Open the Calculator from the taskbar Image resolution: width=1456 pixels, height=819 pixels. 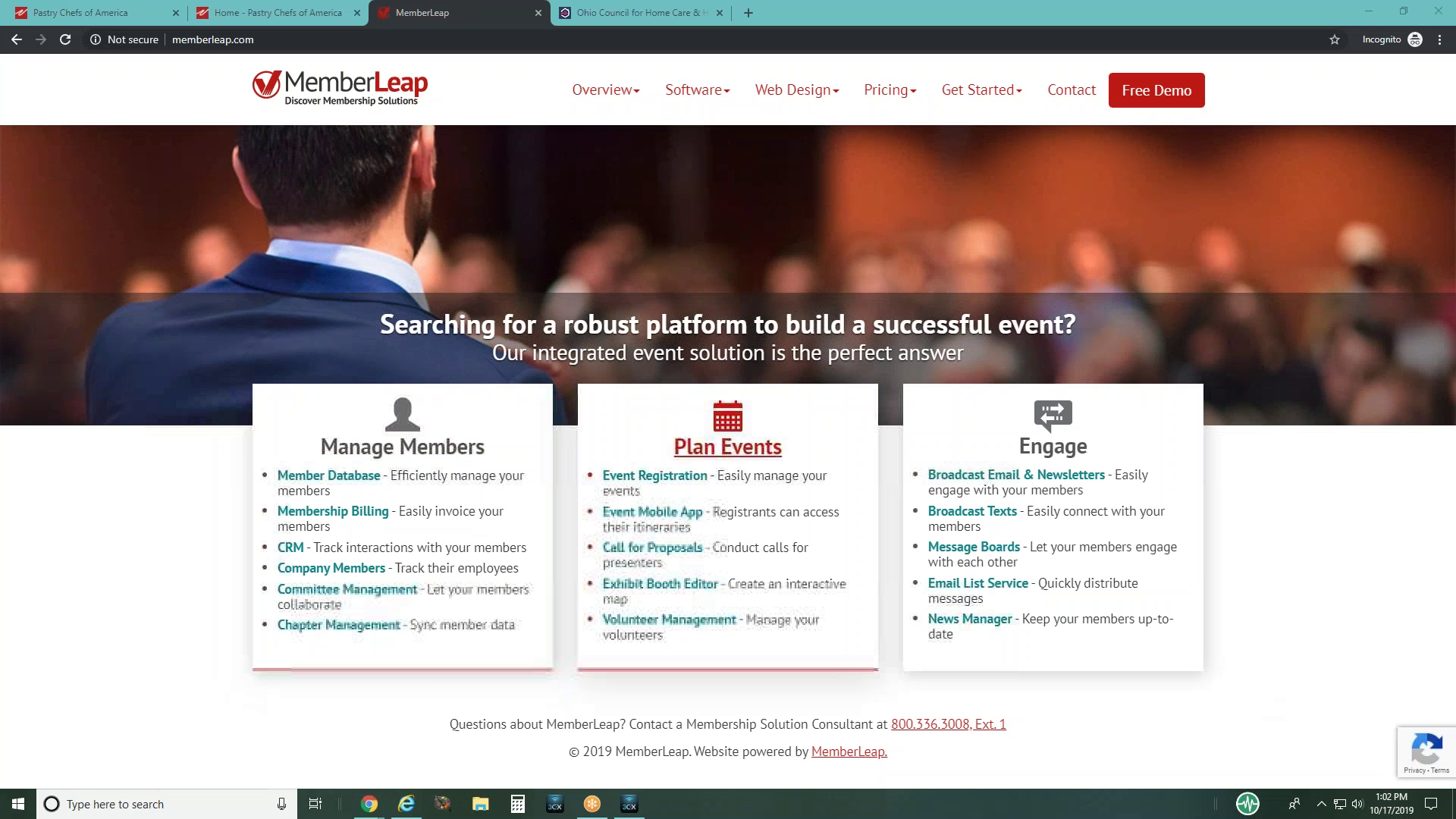click(x=518, y=804)
